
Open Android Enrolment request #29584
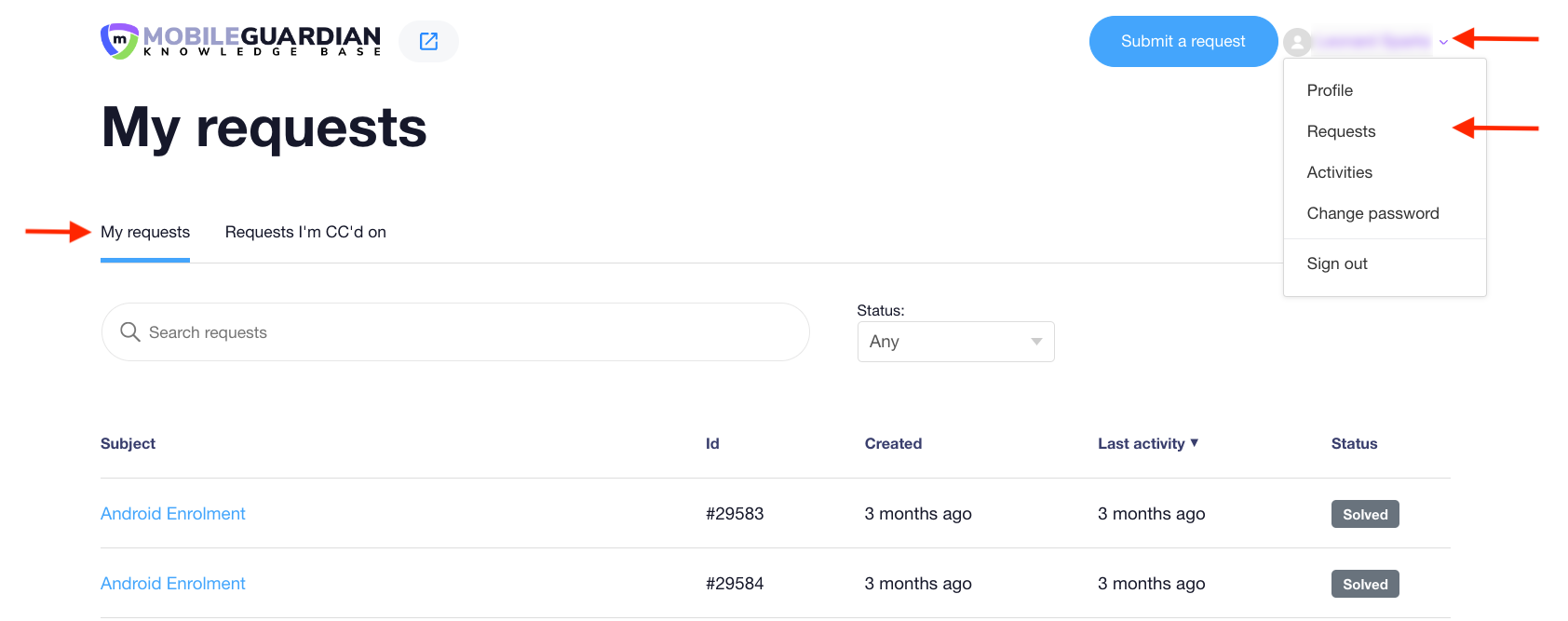173,584
